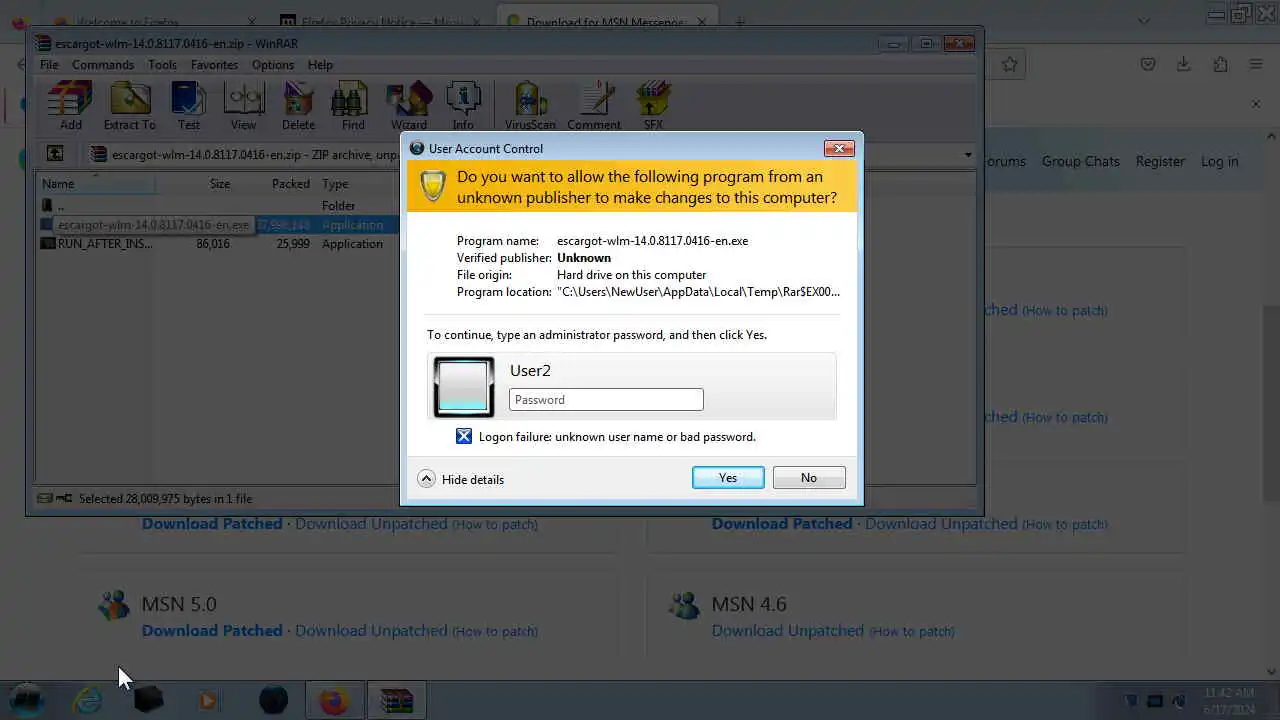The height and width of the screenshot is (720, 1280).
Task: Click the Test archive toolbar icon
Action: point(188,105)
